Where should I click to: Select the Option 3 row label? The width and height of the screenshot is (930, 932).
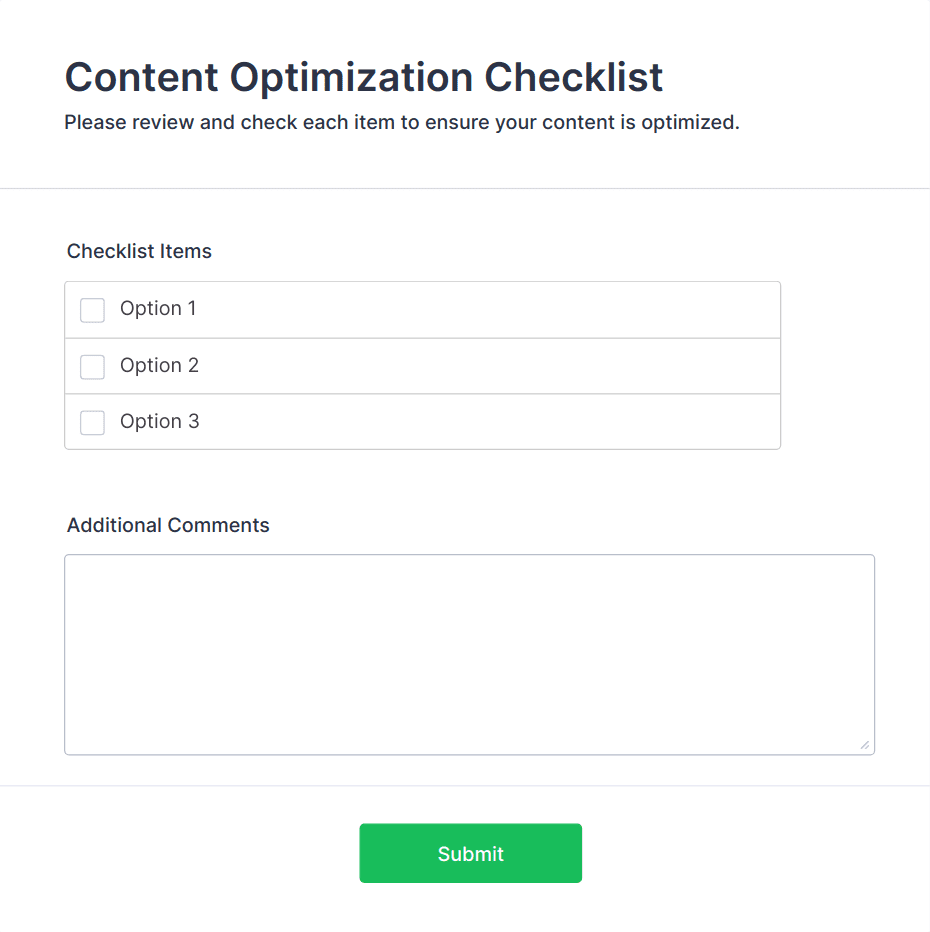click(159, 421)
